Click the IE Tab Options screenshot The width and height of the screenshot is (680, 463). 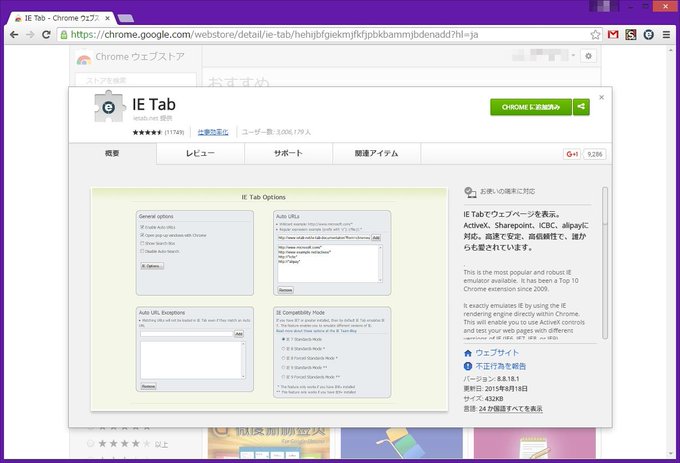coord(269,299)
